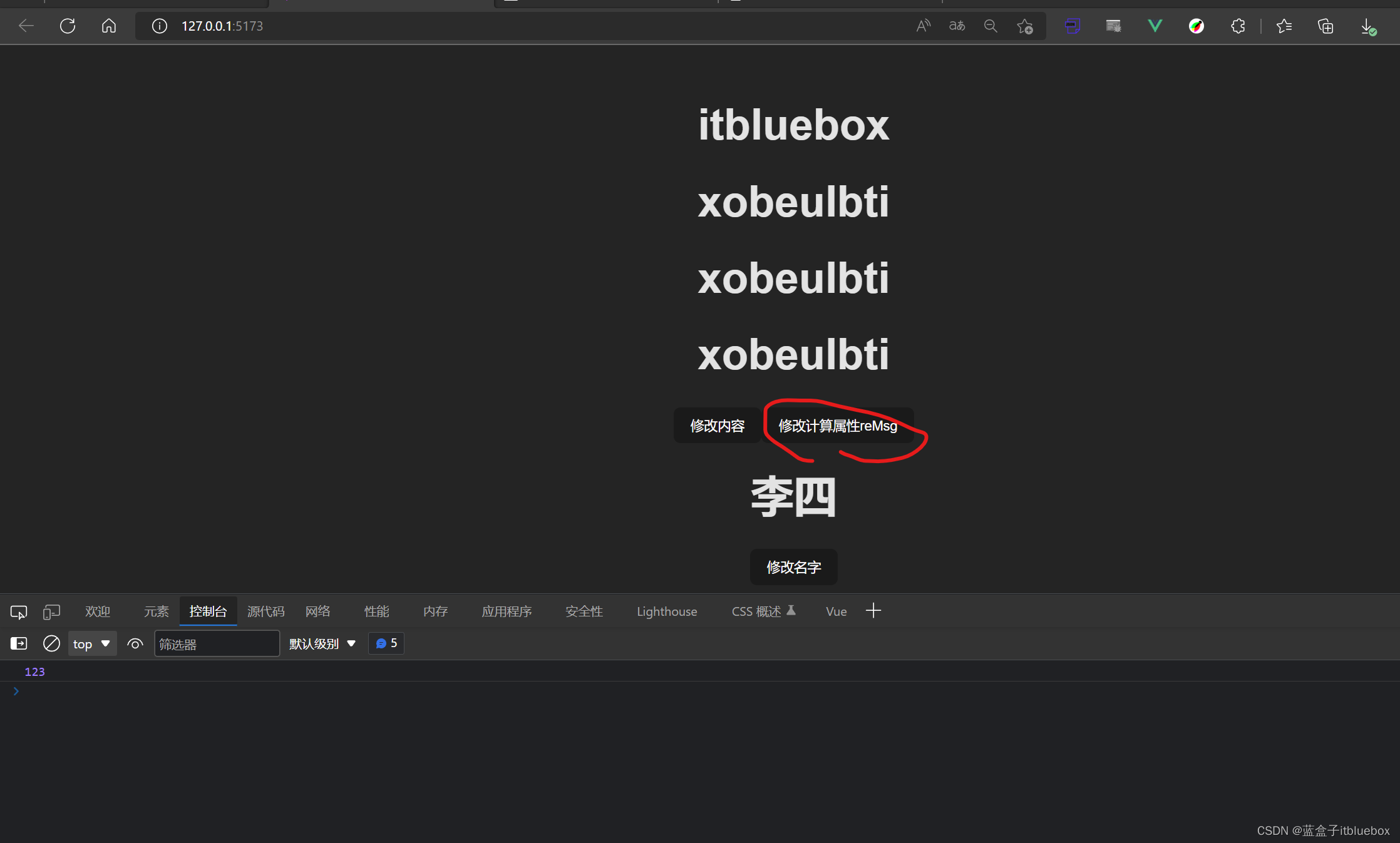Screen dimensions: 1400x843
Task: Open the extensions puzzle icon
Action: pyautogui.click(x=1238, y=26)
